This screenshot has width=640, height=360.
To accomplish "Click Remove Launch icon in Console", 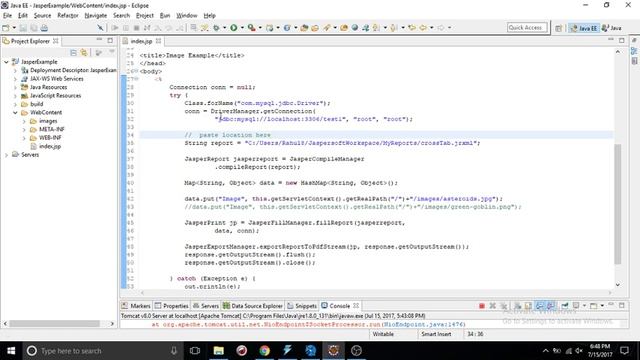I will (x=493, y=306).
